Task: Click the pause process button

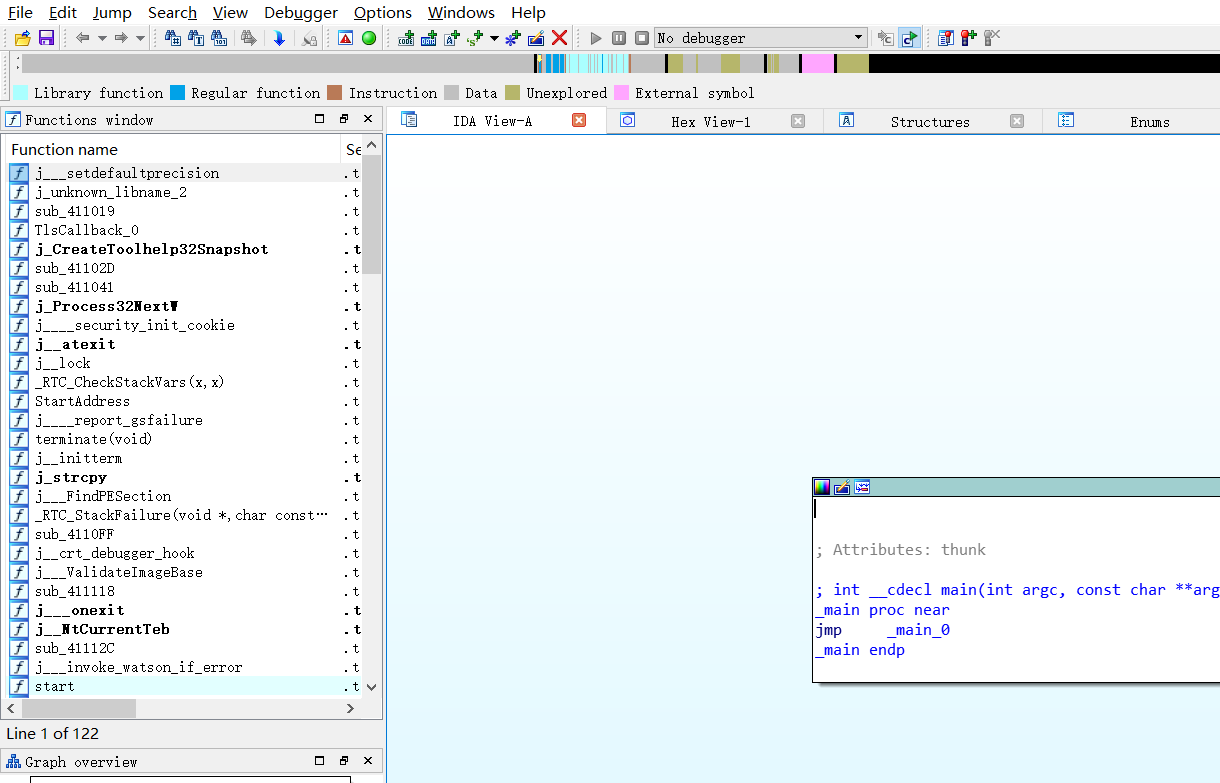Action: coord(619,38)
